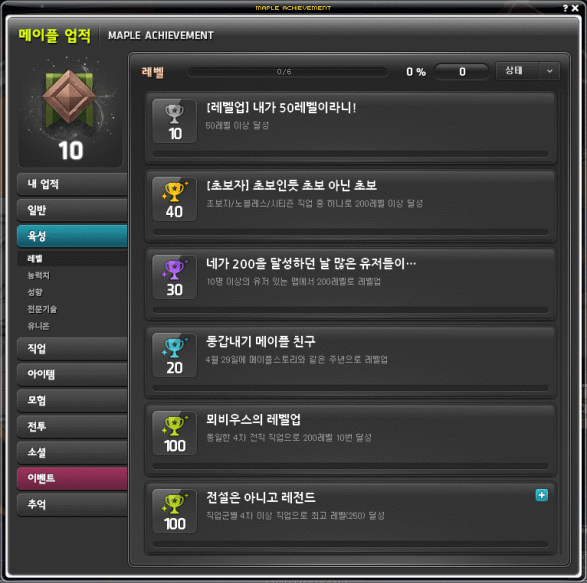
Task: Open the 추억 category
Action: [x=72, y=504]
